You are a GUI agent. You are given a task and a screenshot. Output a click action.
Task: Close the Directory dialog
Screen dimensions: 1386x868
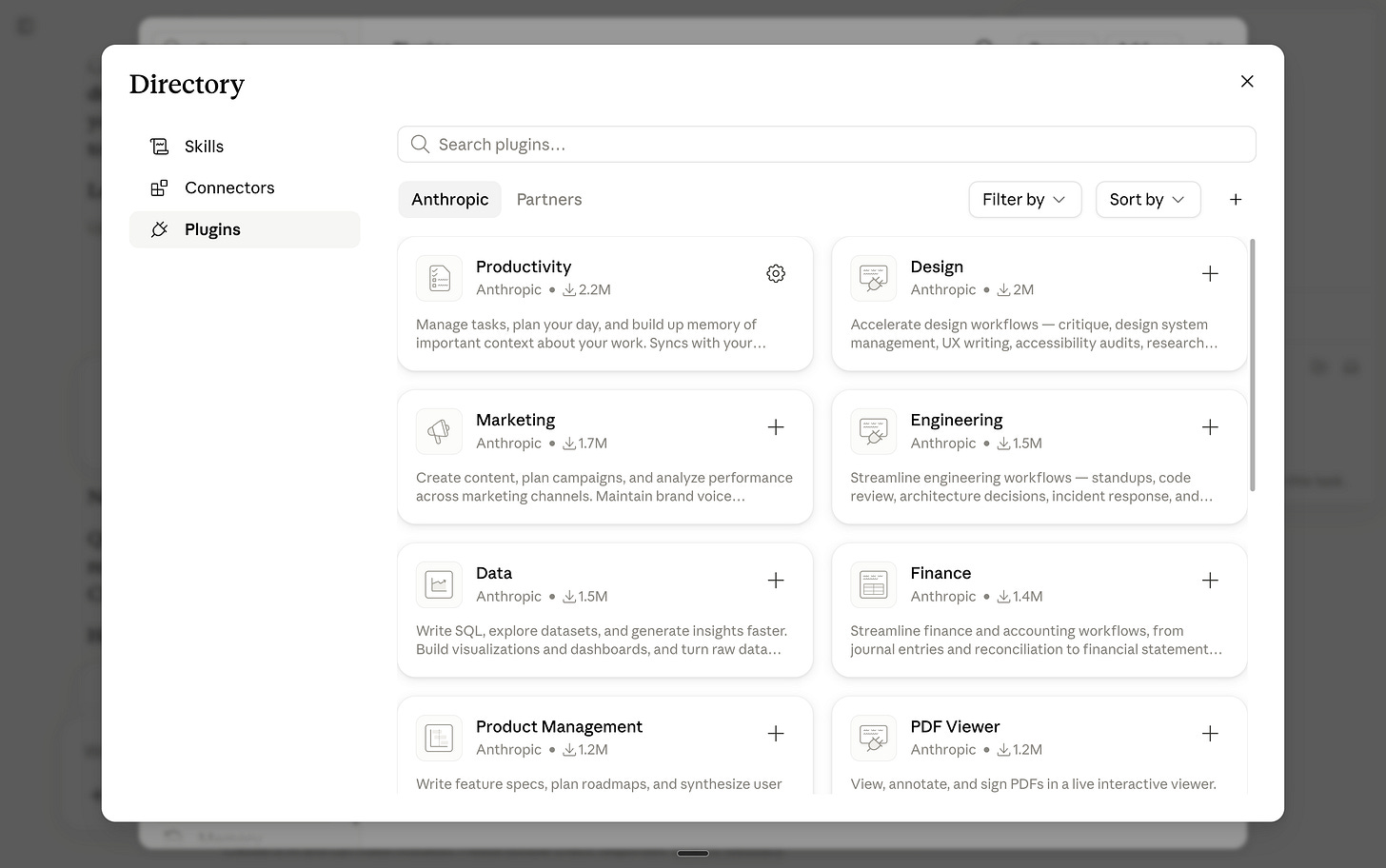[1247, 82]
